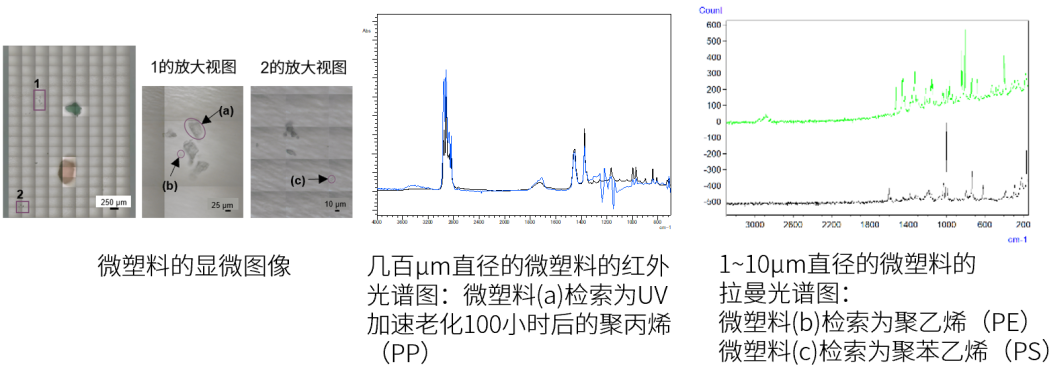1051x384 pixels.
Task: Click particle label "(c)" in enlarged view 2
Action: [299, 180]
